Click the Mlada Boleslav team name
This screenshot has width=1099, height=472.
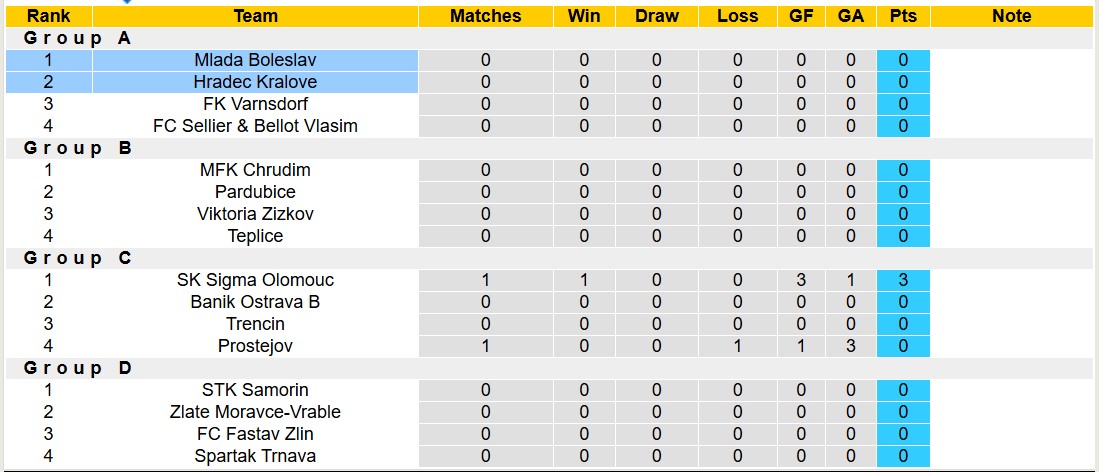pos(255,60)
